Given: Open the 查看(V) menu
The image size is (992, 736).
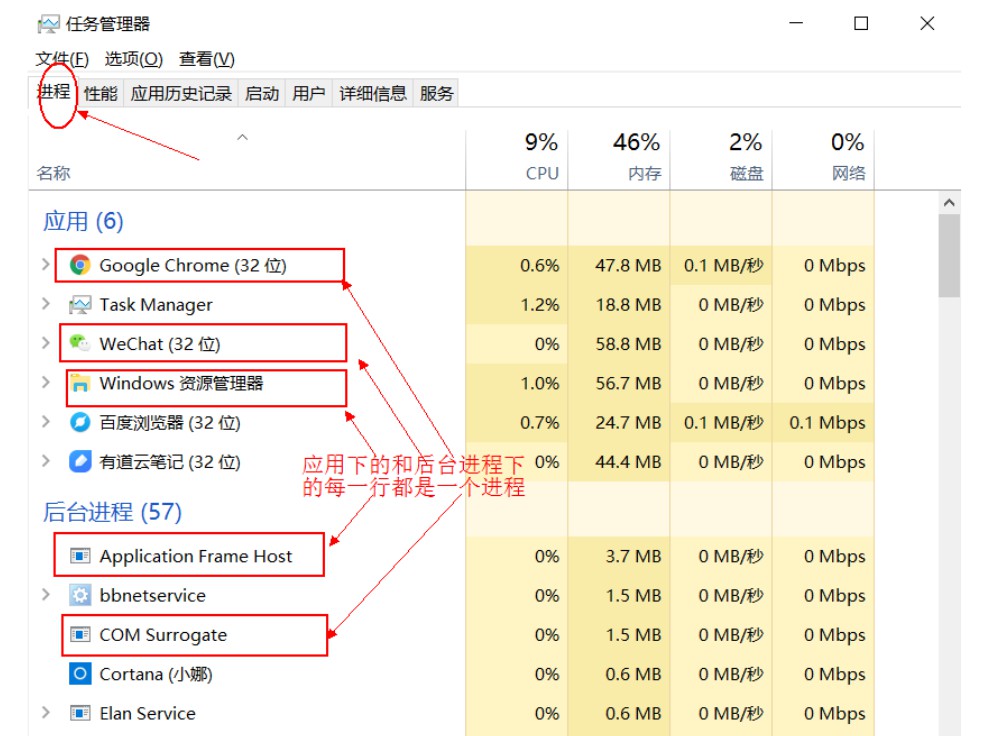Looking at the screenshot, I should coord(207,59).
